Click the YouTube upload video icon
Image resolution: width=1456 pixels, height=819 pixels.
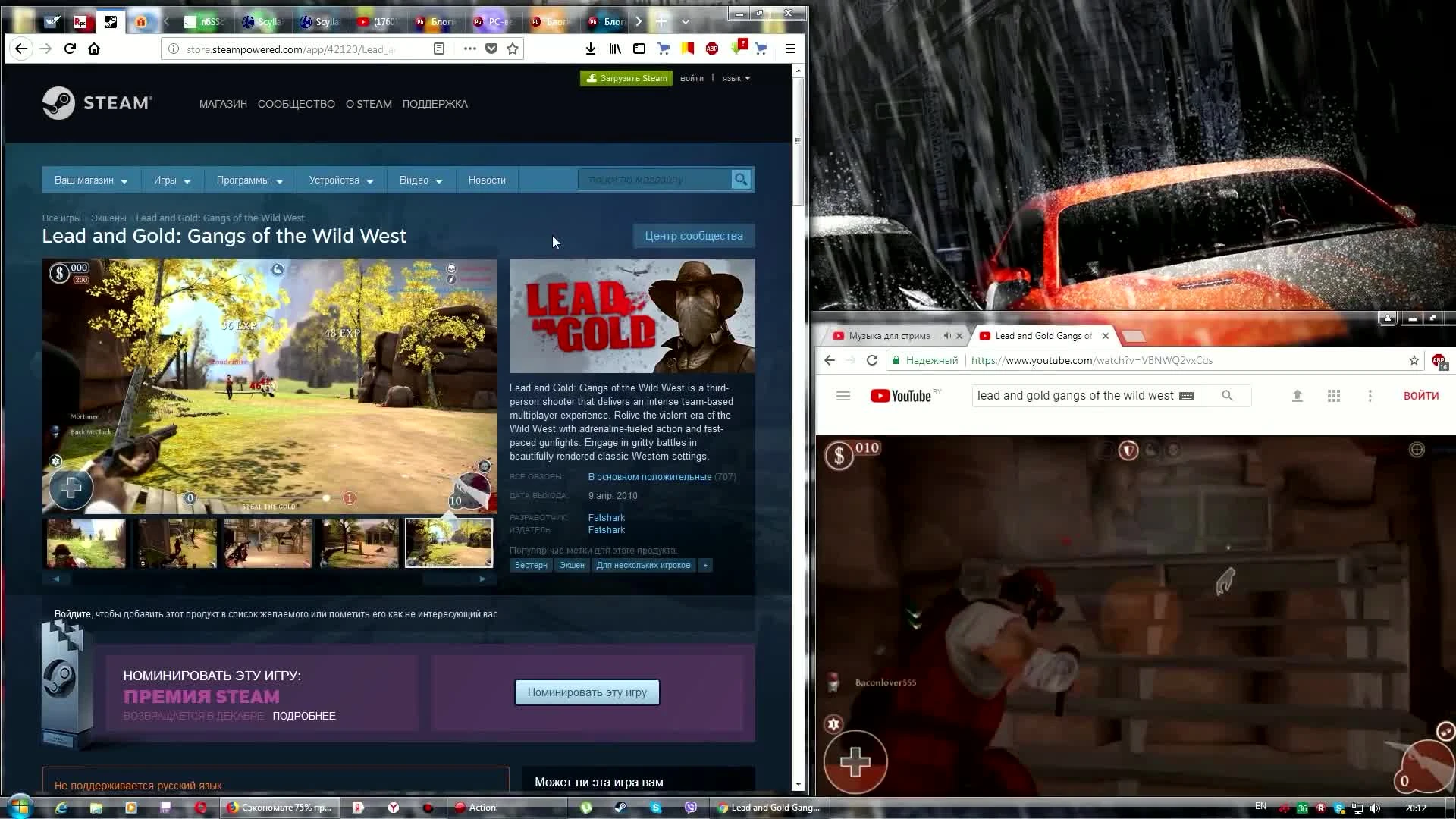tap(1298, 396)
